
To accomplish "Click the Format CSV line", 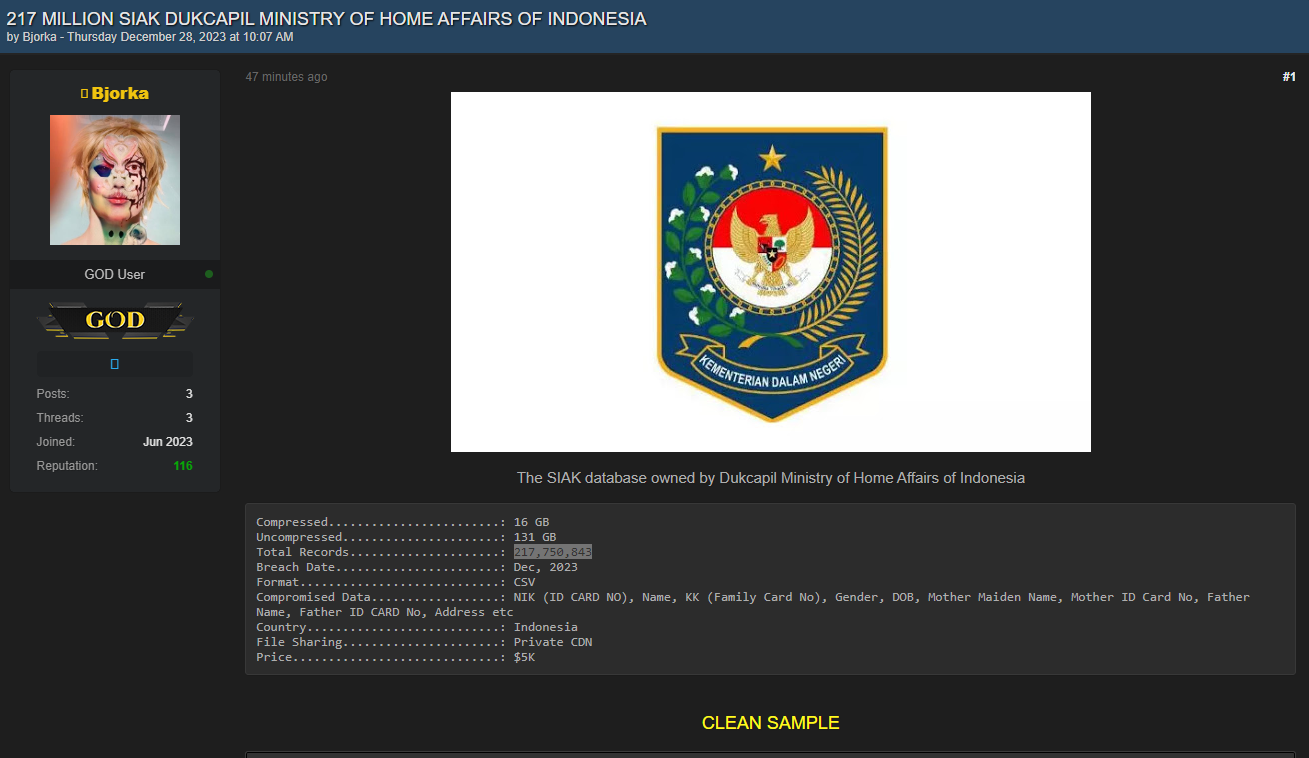I will tap(396, 582).
